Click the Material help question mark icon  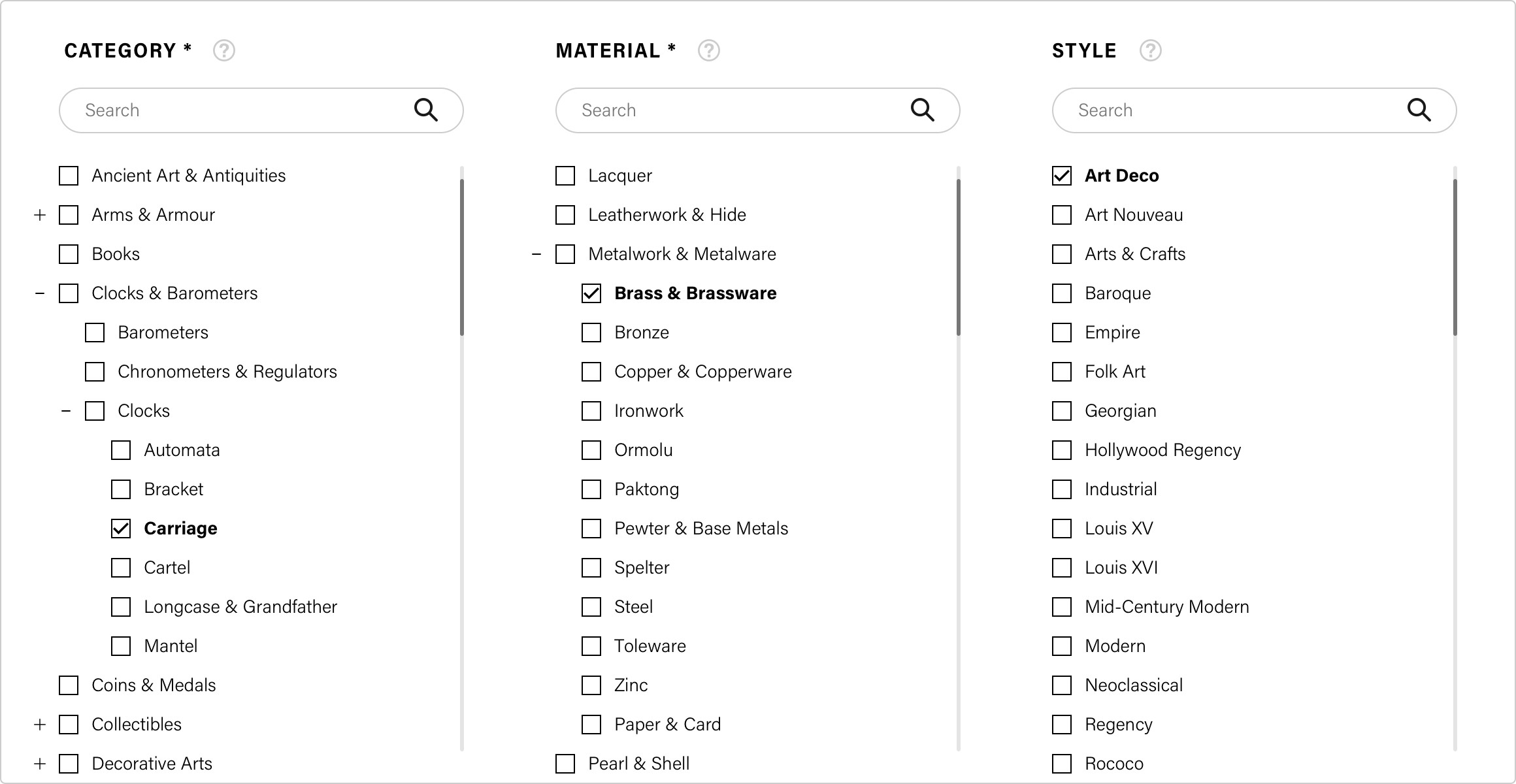(x=709, y=50)
